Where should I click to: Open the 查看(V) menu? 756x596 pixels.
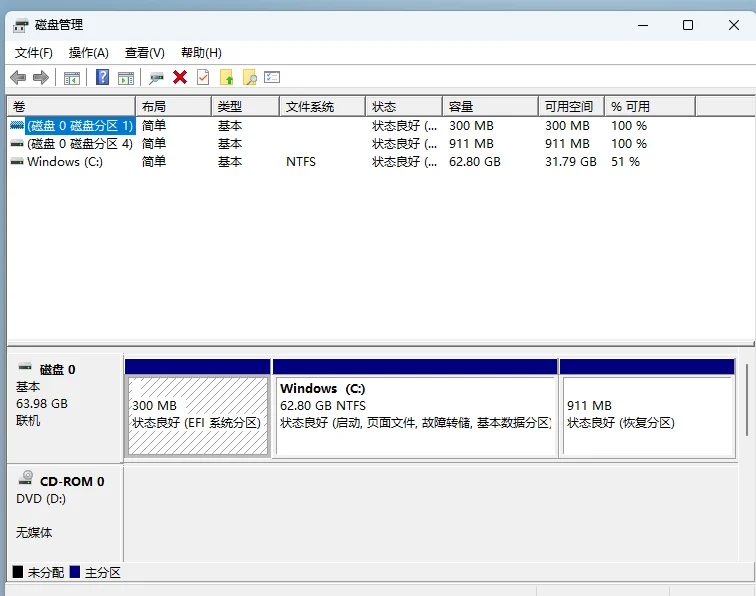[x=145, y=53]
